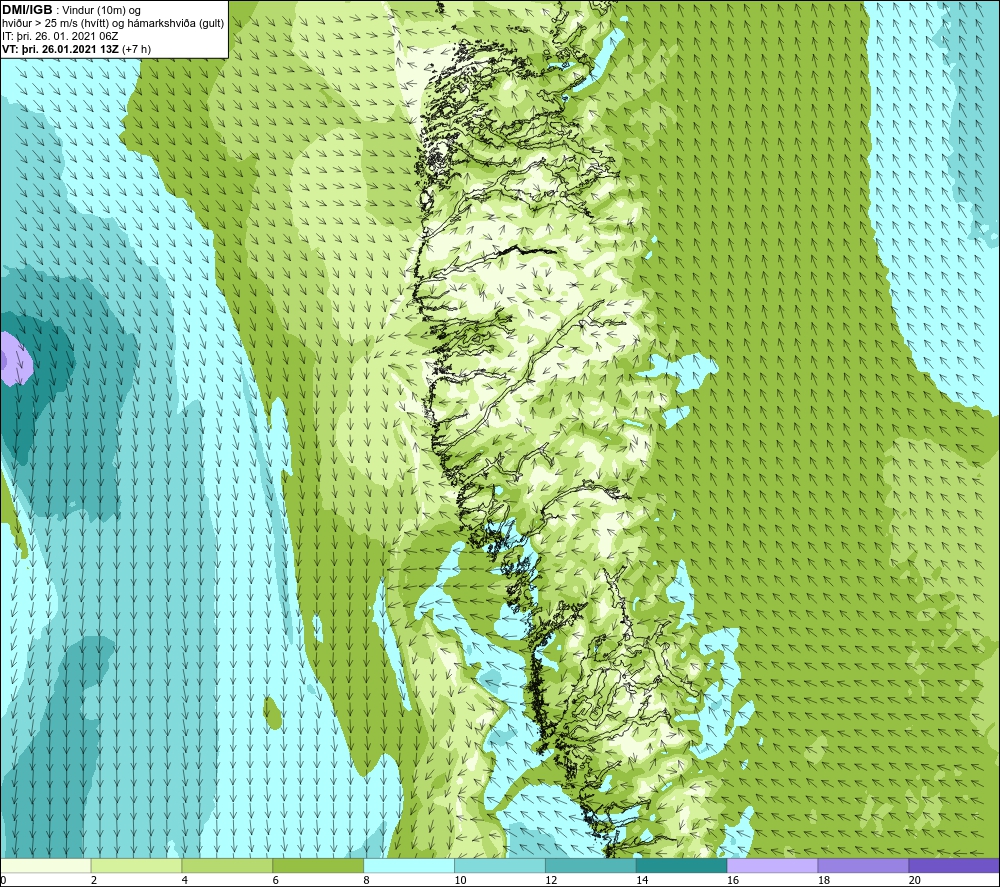
Task: Click the legend scale value "6"
Action: 276,880
